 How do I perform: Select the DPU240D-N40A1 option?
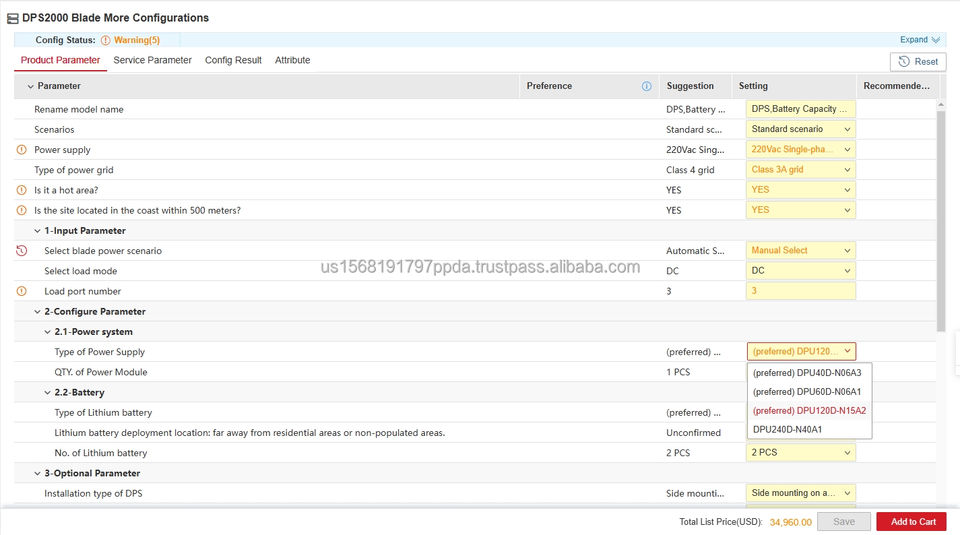809,430
